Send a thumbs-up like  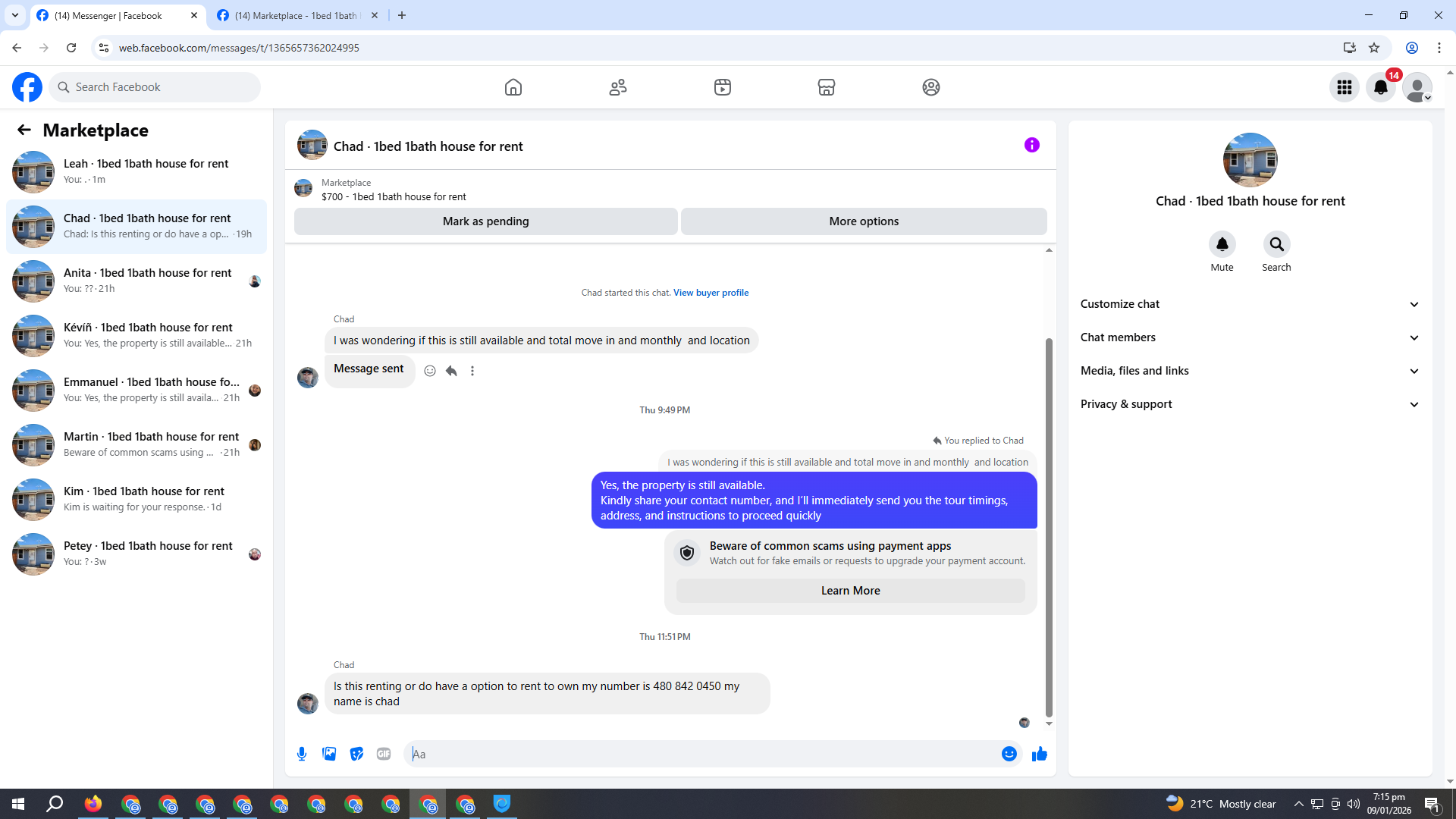(1039, 754)
